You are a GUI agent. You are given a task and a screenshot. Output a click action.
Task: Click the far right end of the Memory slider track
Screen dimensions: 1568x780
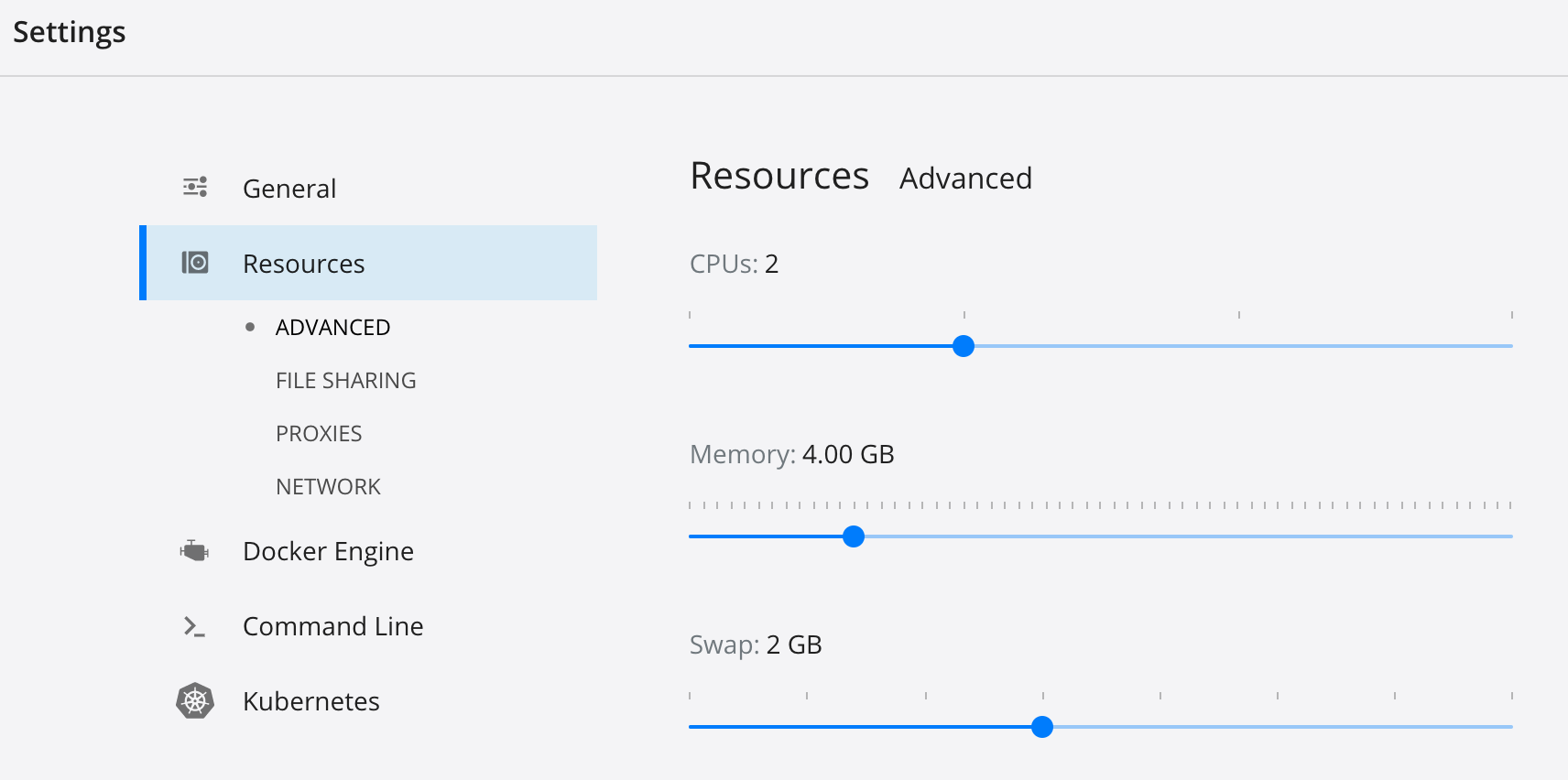point(1510,536)
